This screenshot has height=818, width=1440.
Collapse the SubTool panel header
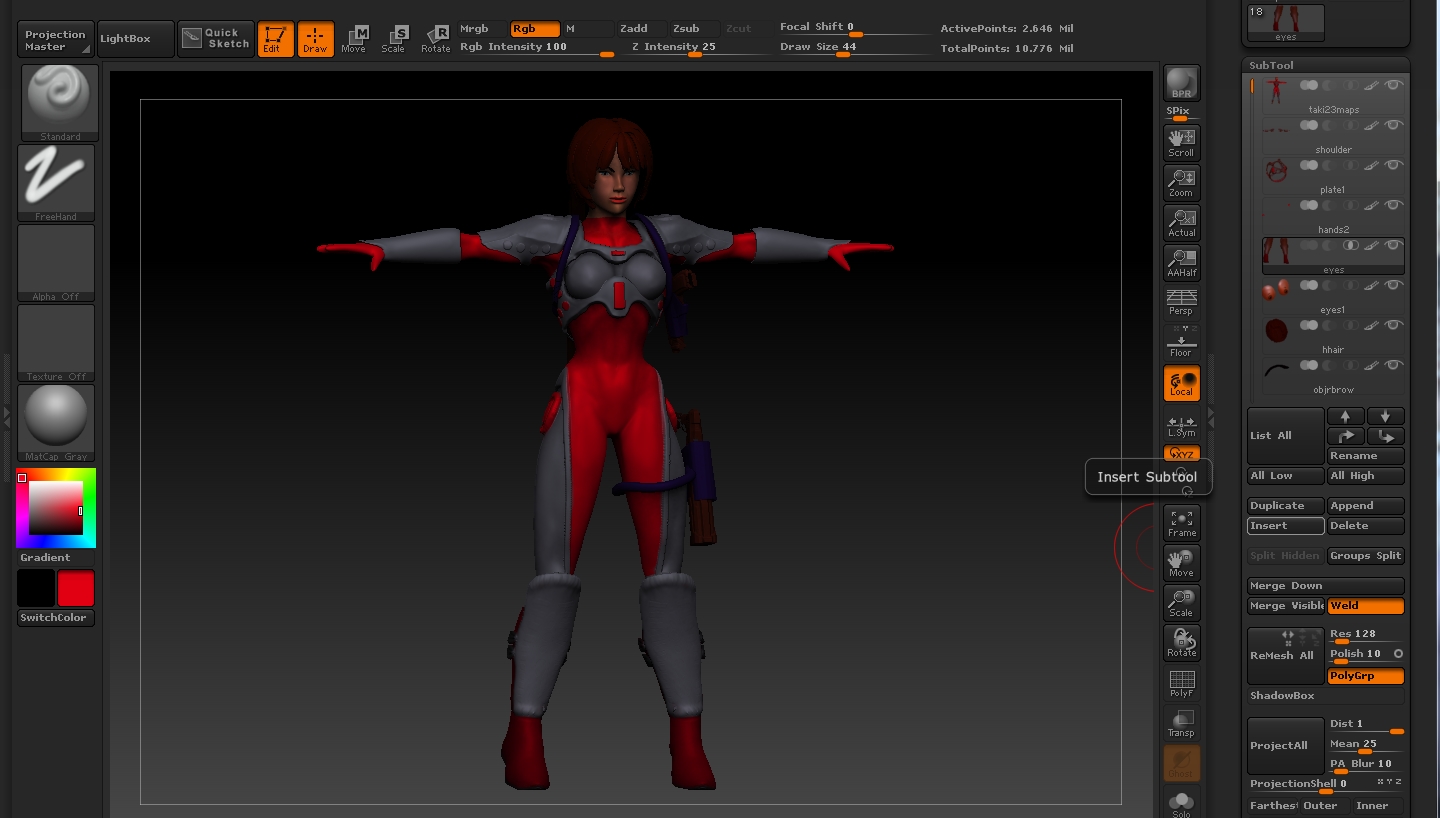[1326, 65]
